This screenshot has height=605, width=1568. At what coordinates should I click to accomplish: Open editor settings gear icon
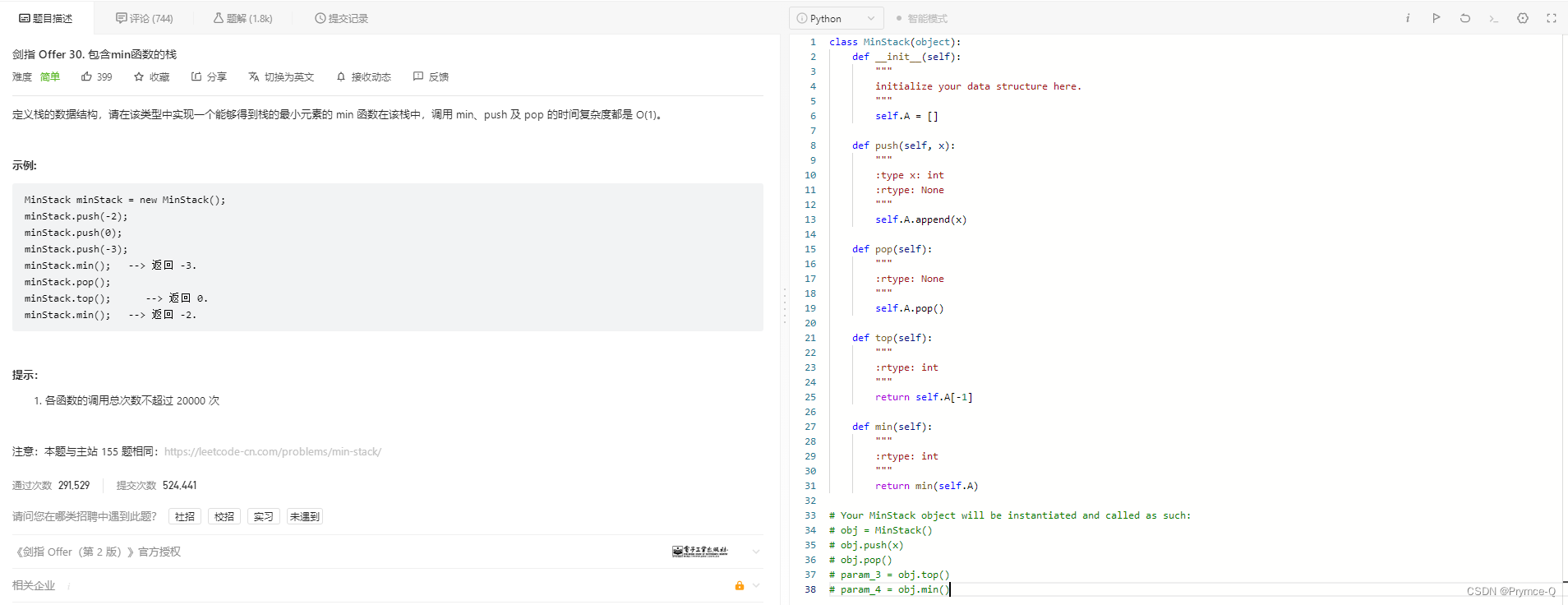(1523, 18)
